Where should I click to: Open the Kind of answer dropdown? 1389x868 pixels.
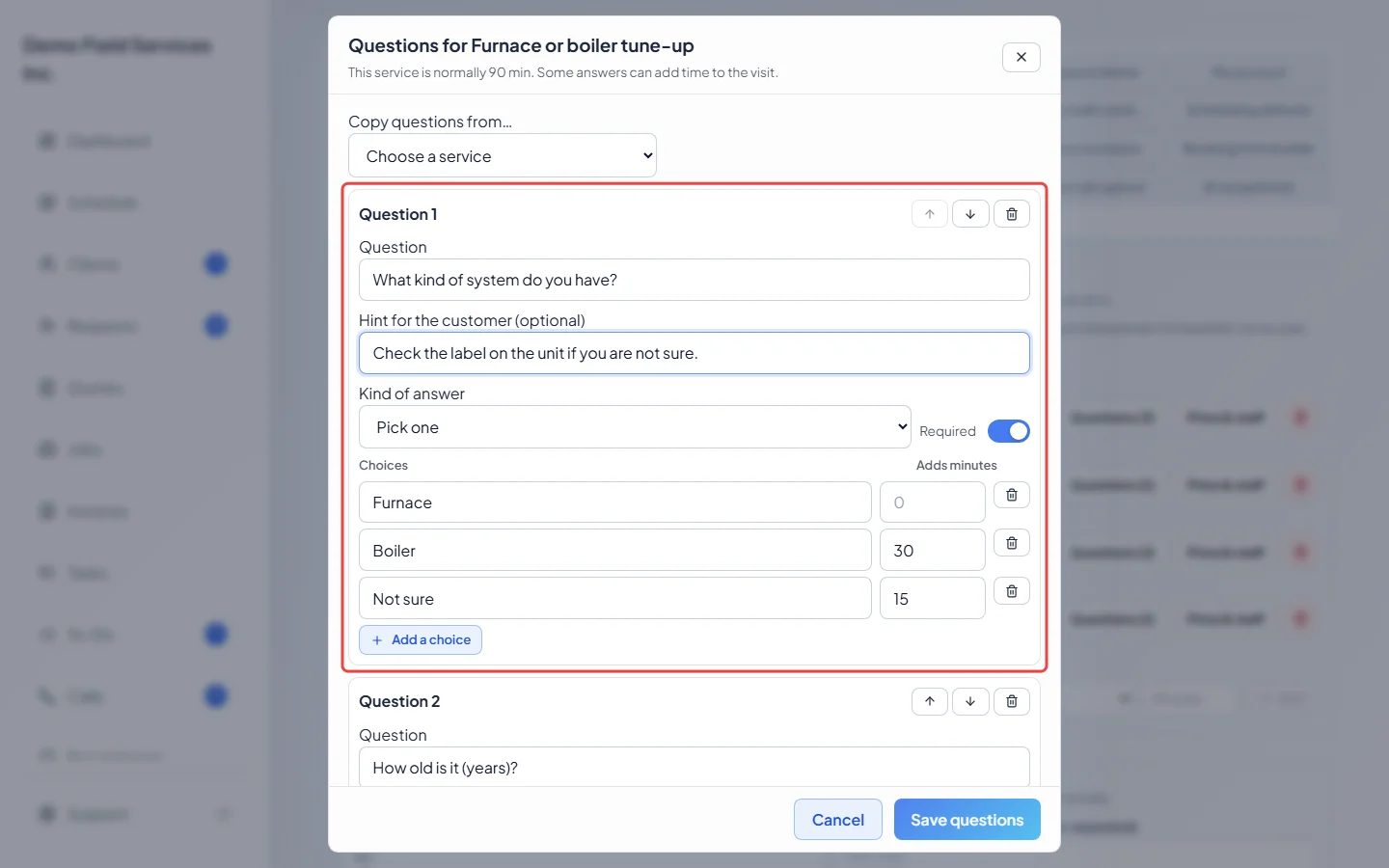[635, 427]
